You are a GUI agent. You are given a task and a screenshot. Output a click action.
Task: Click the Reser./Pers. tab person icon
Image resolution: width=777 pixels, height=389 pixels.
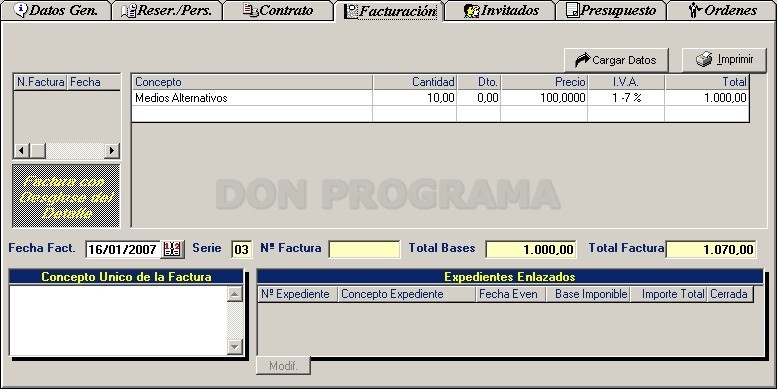(128, 10)
